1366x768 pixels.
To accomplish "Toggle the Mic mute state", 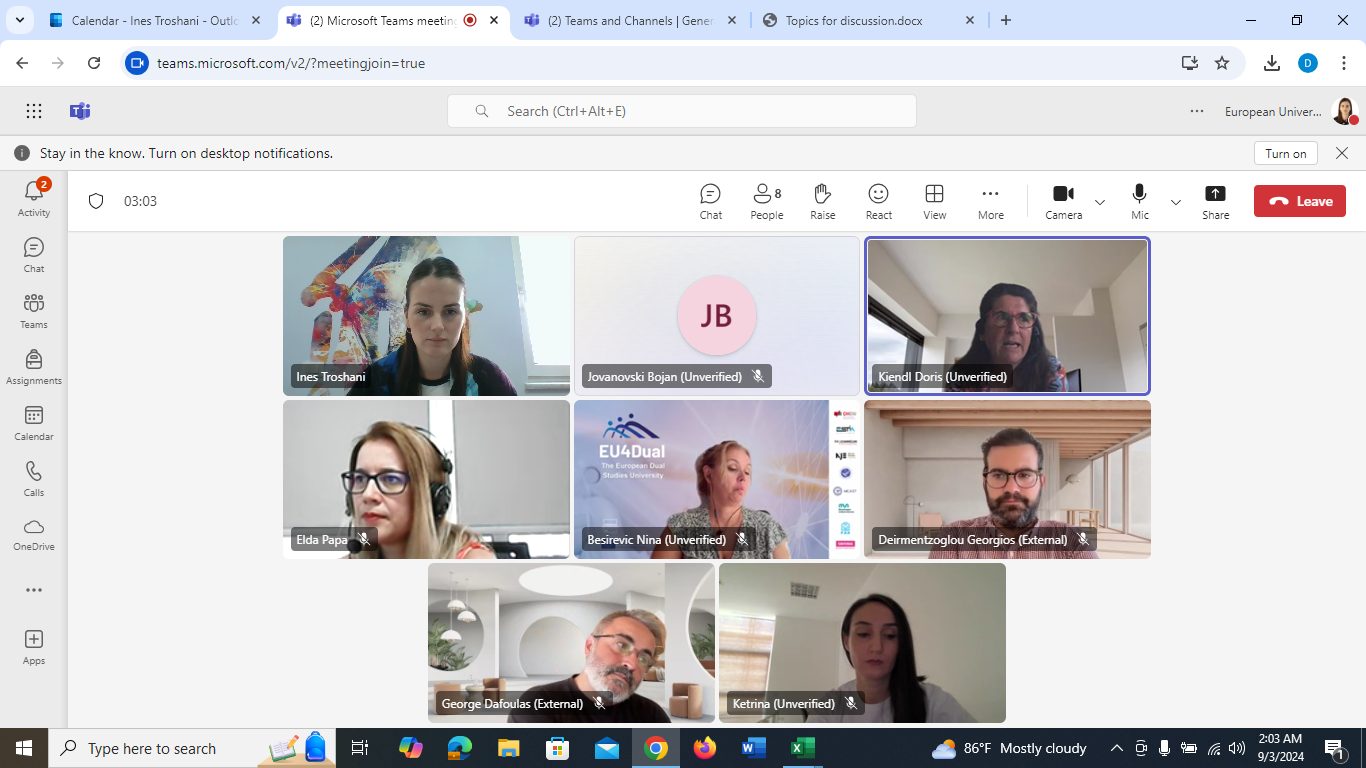I will click(x=1139, y=201).
